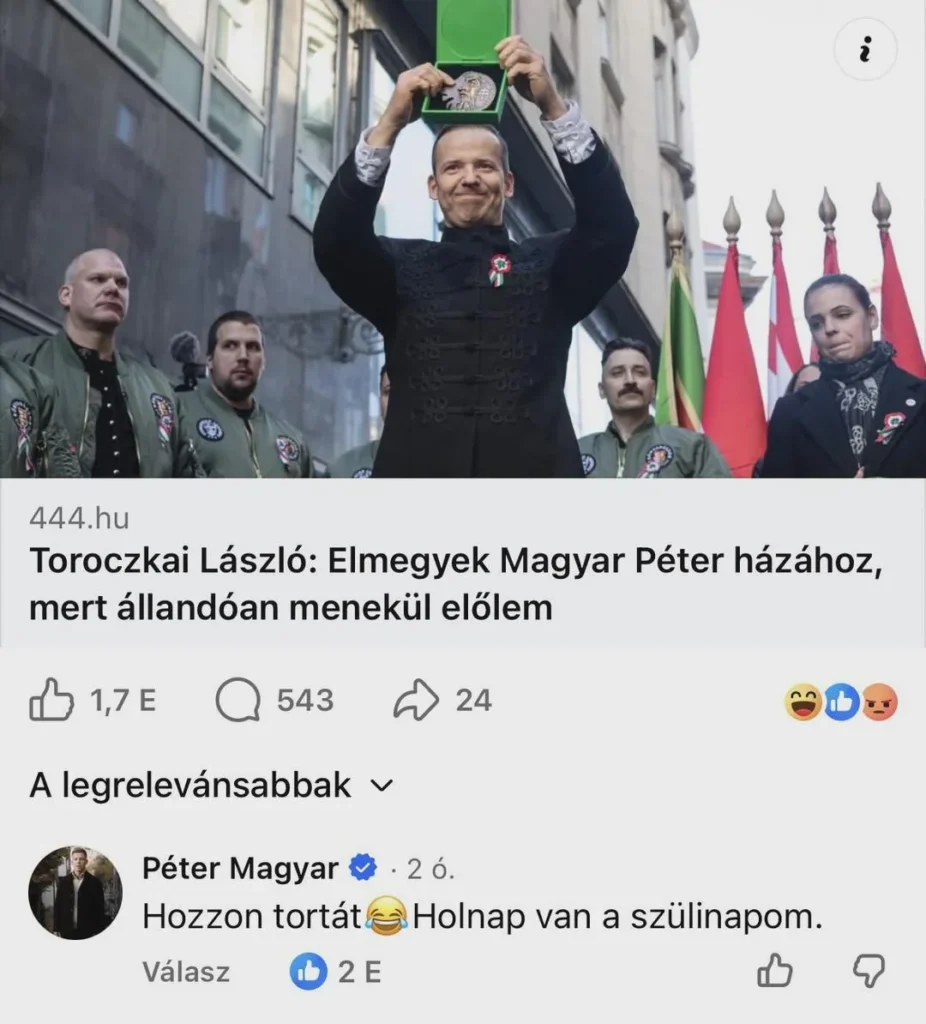
Task: Like the post with the thumbs-up icon
Action: 51,700
